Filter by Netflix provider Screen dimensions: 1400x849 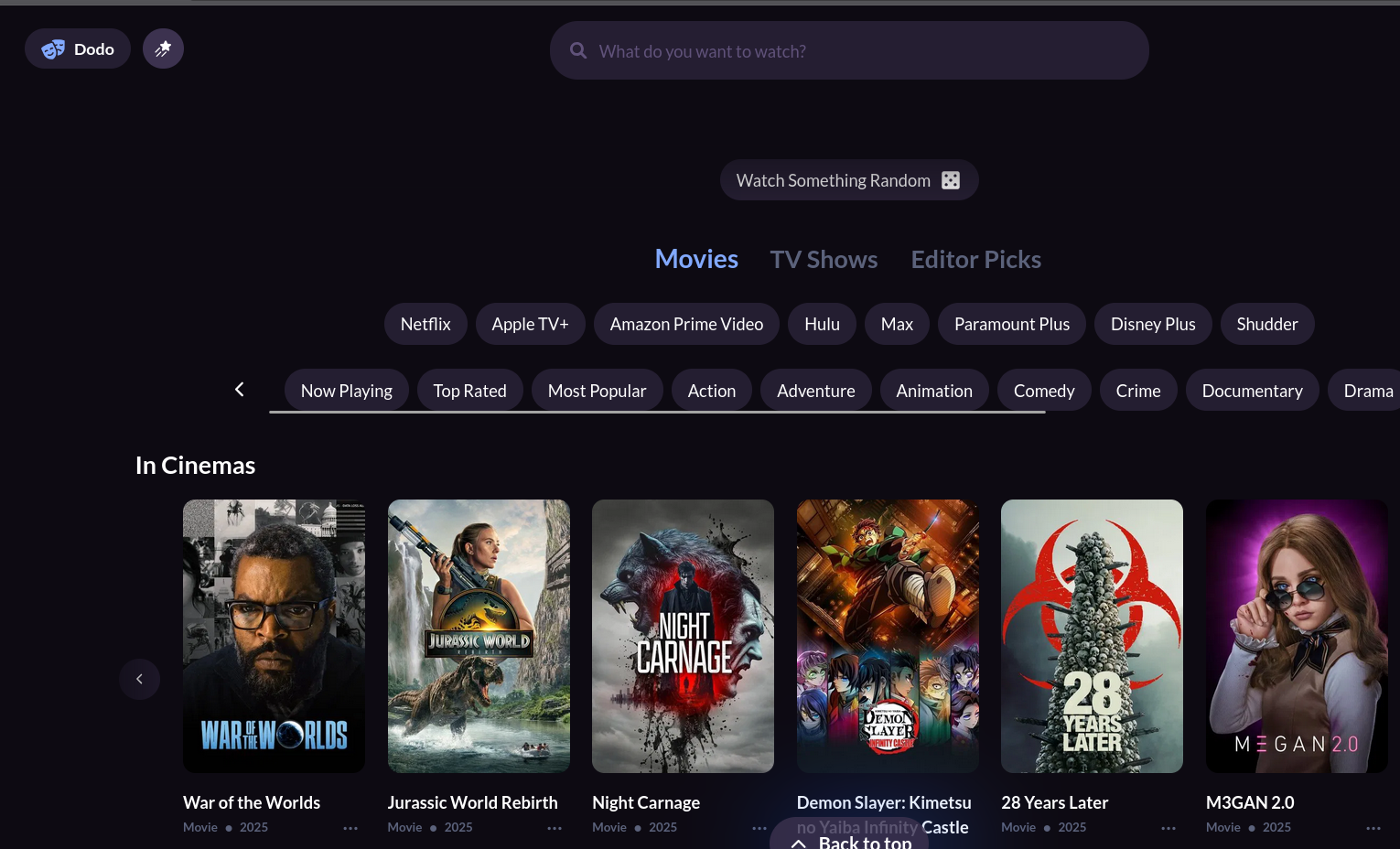pyautogui.click(x=425, y=324)
